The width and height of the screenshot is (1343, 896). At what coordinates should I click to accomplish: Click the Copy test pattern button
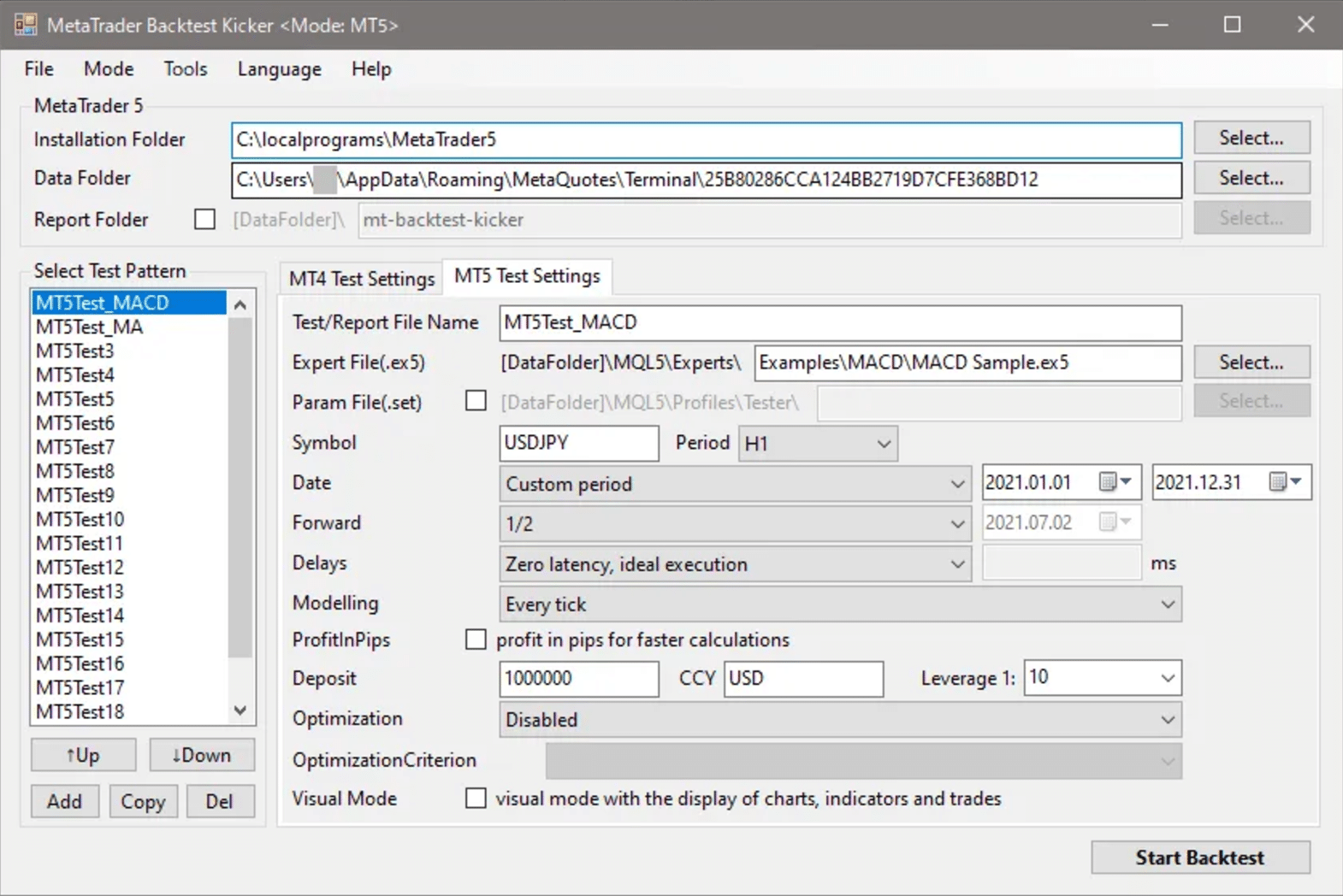click(x=143, y=802)
